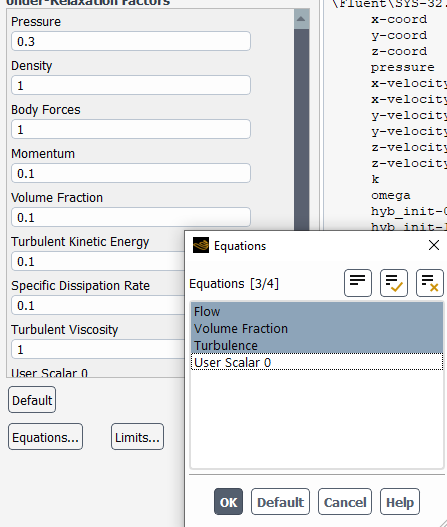Open the Equations... button

coord(45,437)
